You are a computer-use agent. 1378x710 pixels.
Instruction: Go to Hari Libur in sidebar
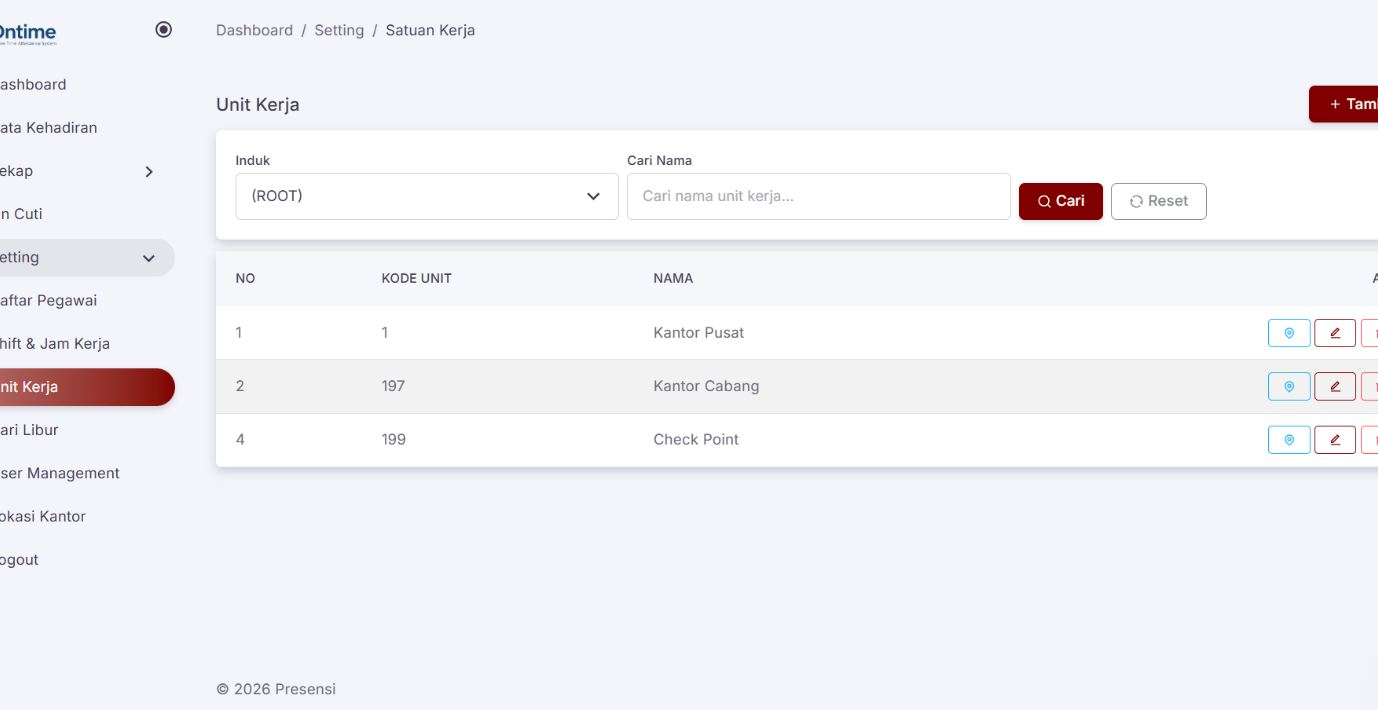30,430
